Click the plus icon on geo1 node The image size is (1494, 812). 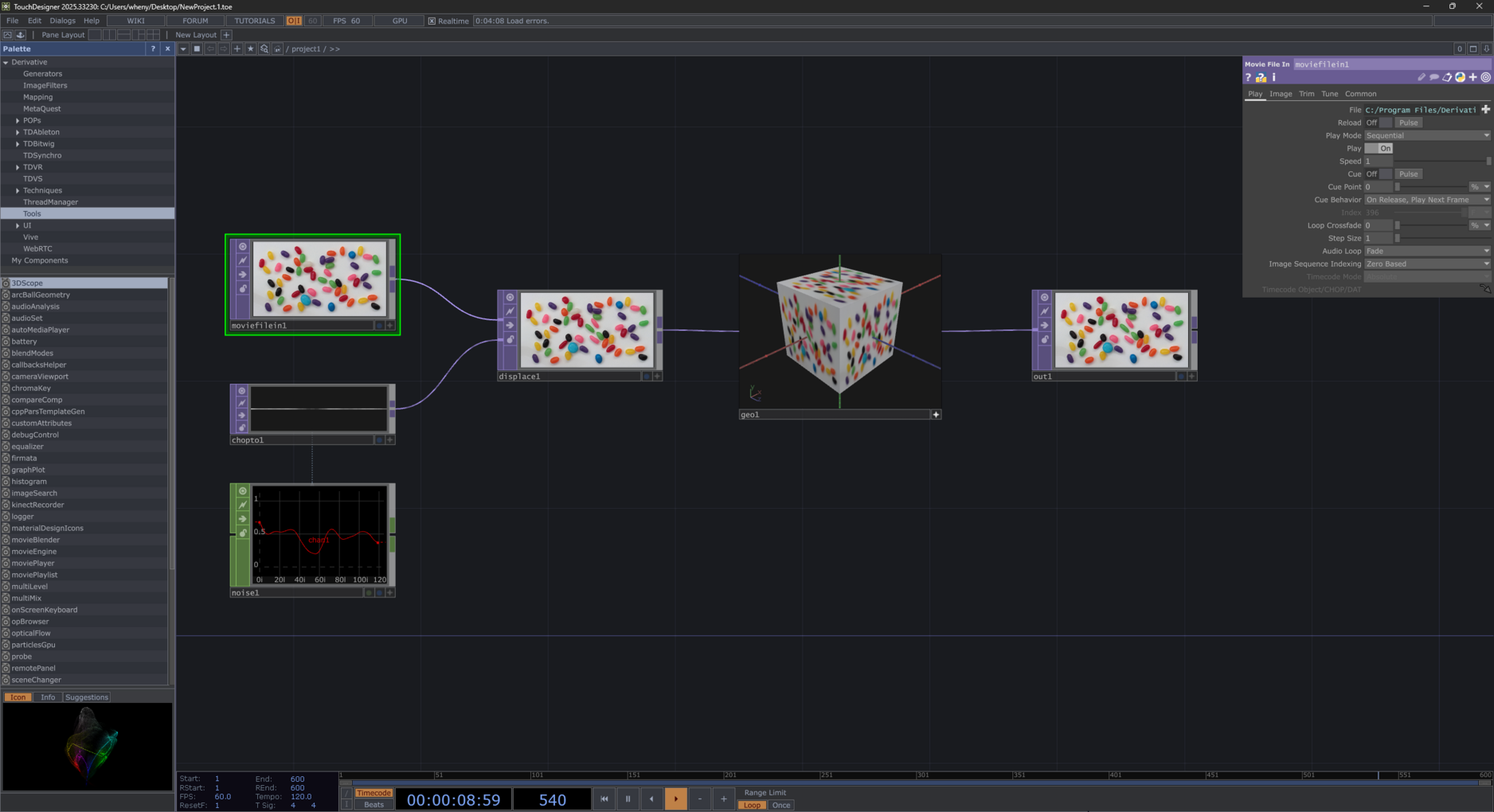pyautogui.click(x=936, y=415)
